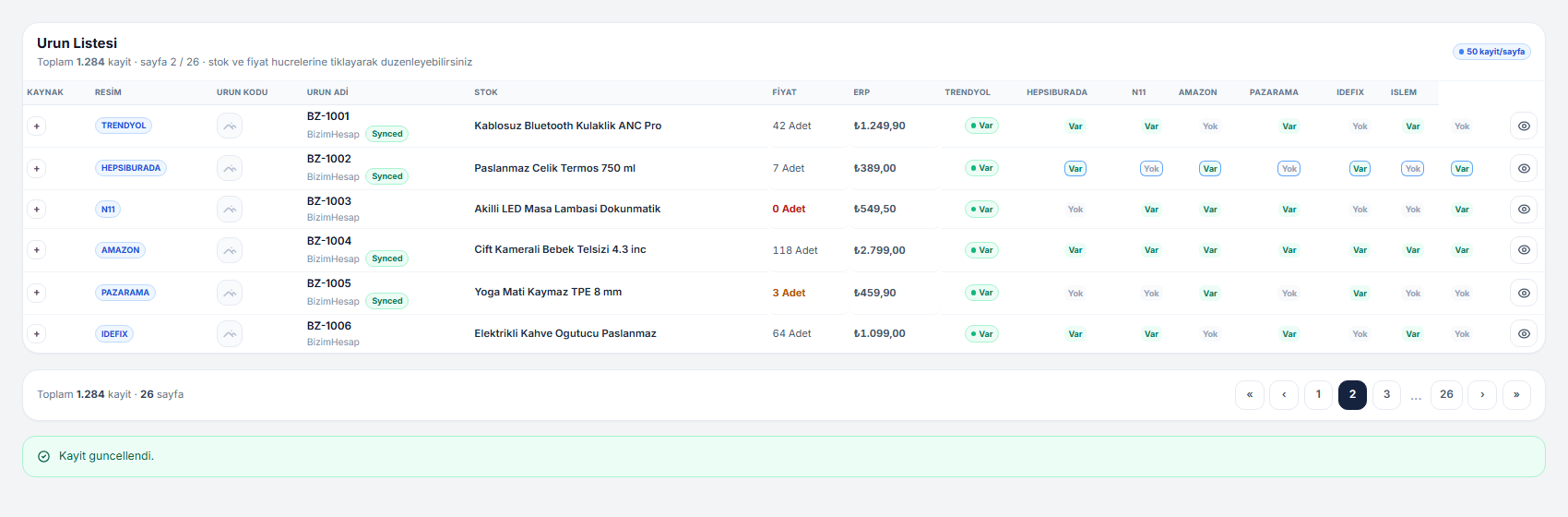Edit the ₺1.249,90 price cell

(x=880, y=126)
